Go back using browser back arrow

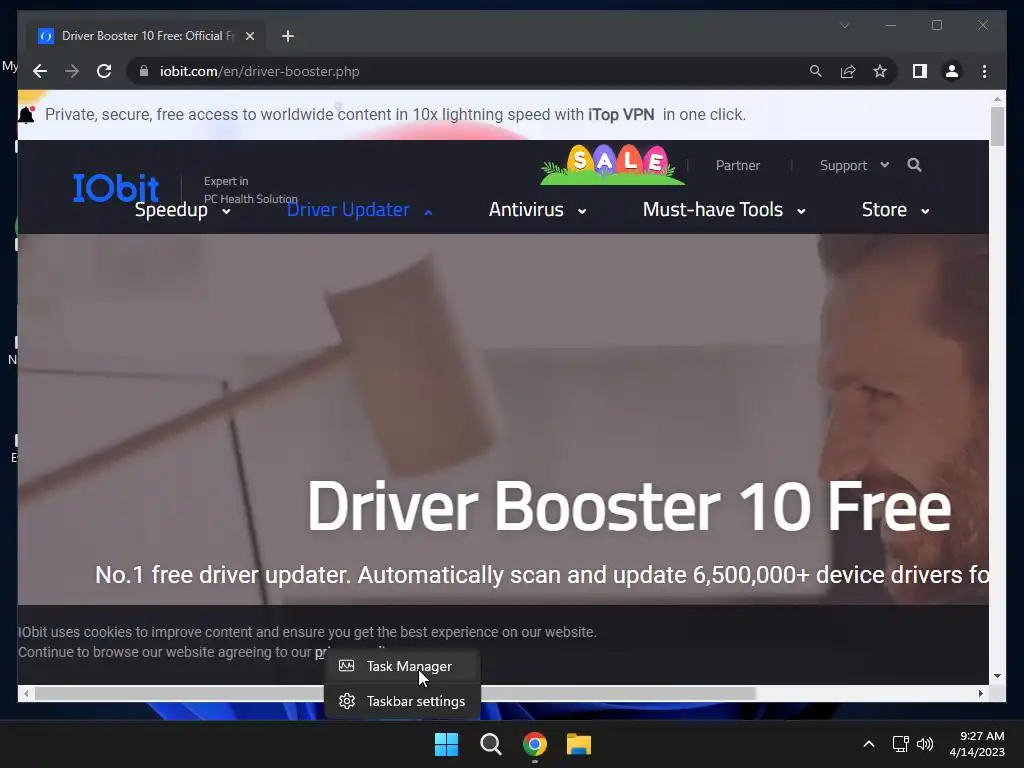pyautogui.click(x=40, y=71)
